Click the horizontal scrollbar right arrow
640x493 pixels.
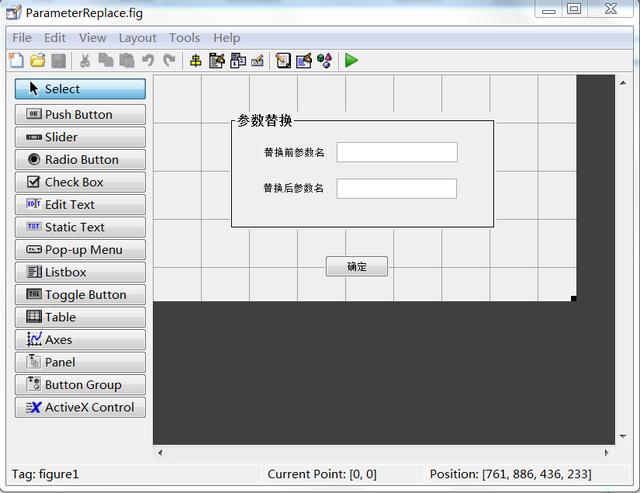click(x=606, y=453)
